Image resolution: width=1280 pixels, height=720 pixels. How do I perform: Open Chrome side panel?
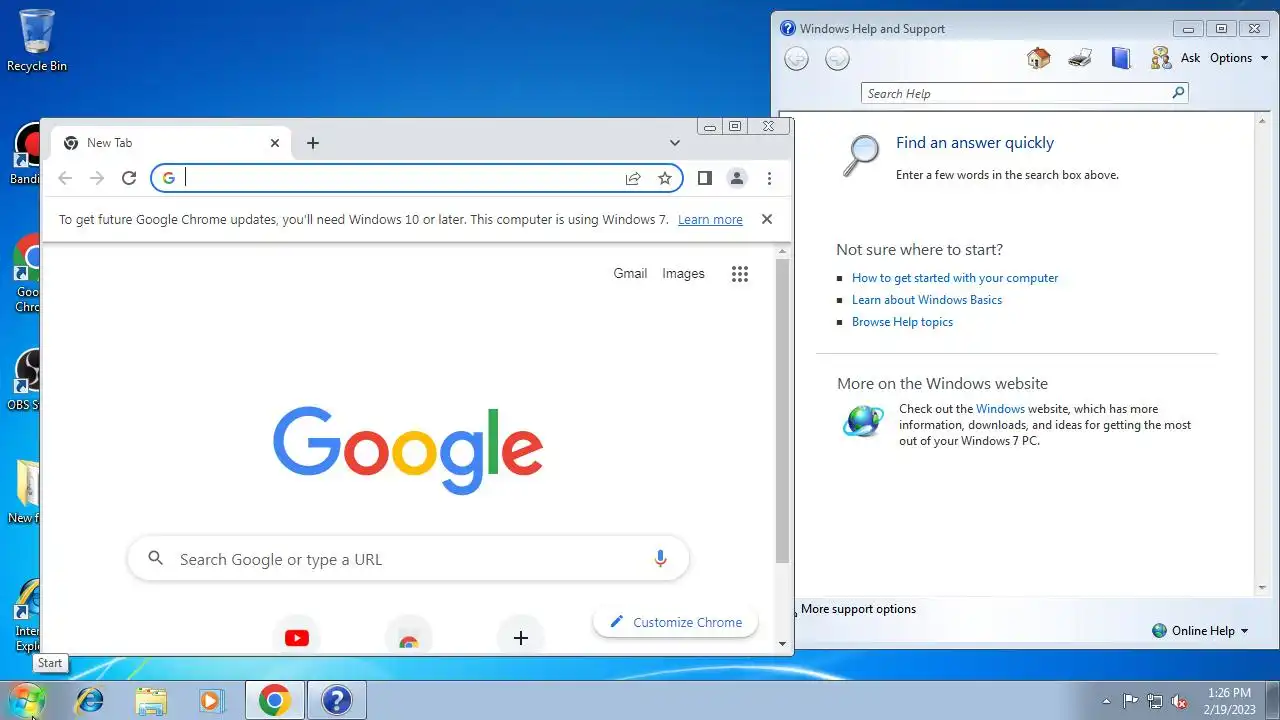click(705, 178)
